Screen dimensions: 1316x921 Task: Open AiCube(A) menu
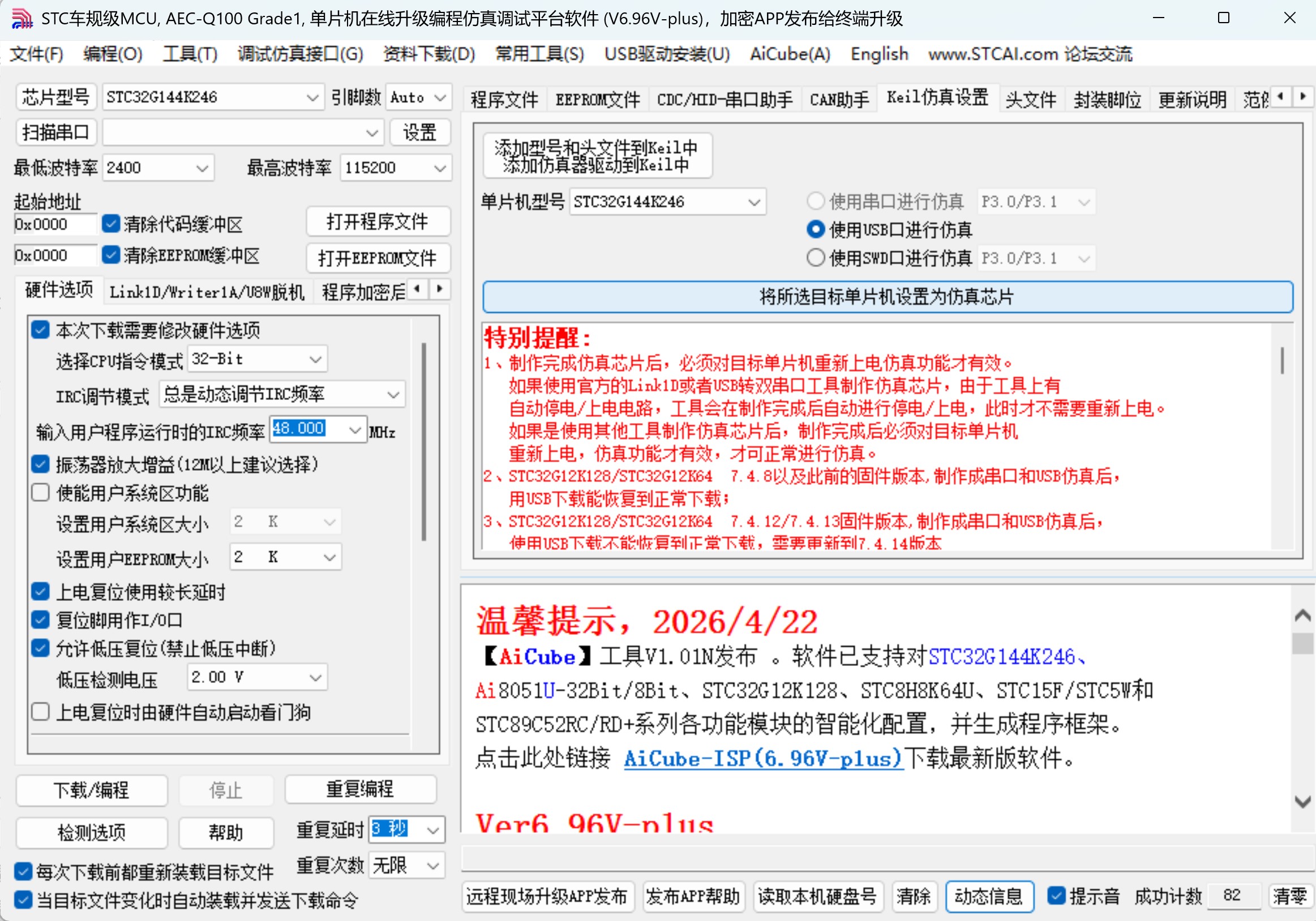[790, 54]
